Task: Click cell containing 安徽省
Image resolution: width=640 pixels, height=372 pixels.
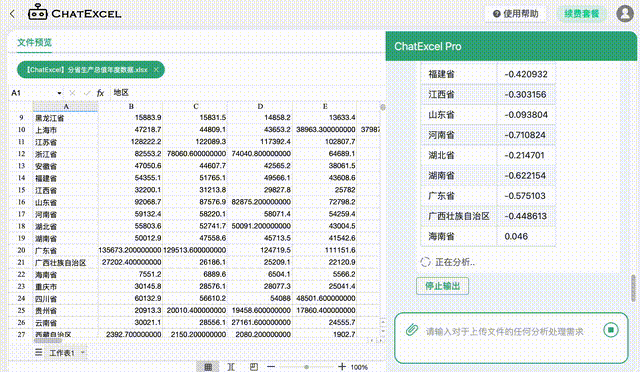Action: pyautogui.click(x=65, y=166)
